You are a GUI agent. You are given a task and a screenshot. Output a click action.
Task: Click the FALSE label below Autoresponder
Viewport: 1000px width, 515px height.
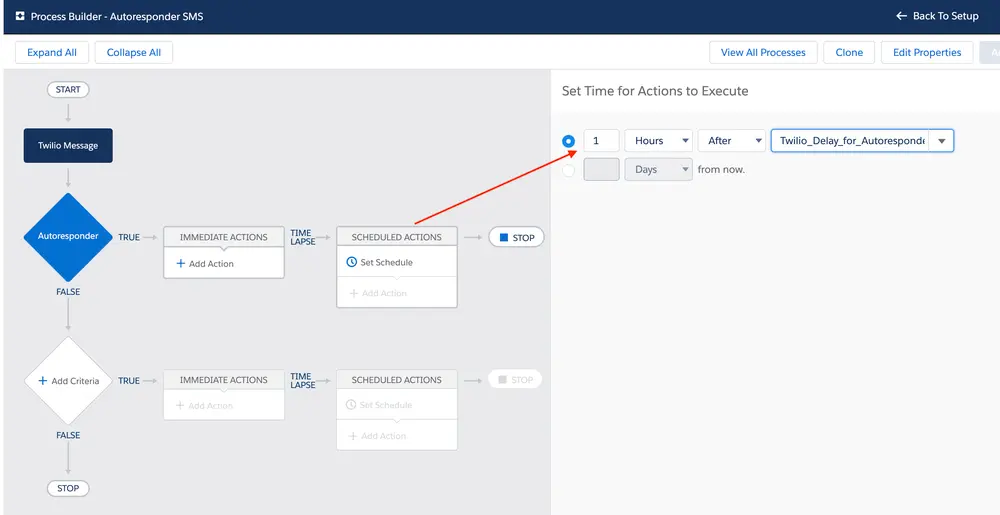click(68, 292)
